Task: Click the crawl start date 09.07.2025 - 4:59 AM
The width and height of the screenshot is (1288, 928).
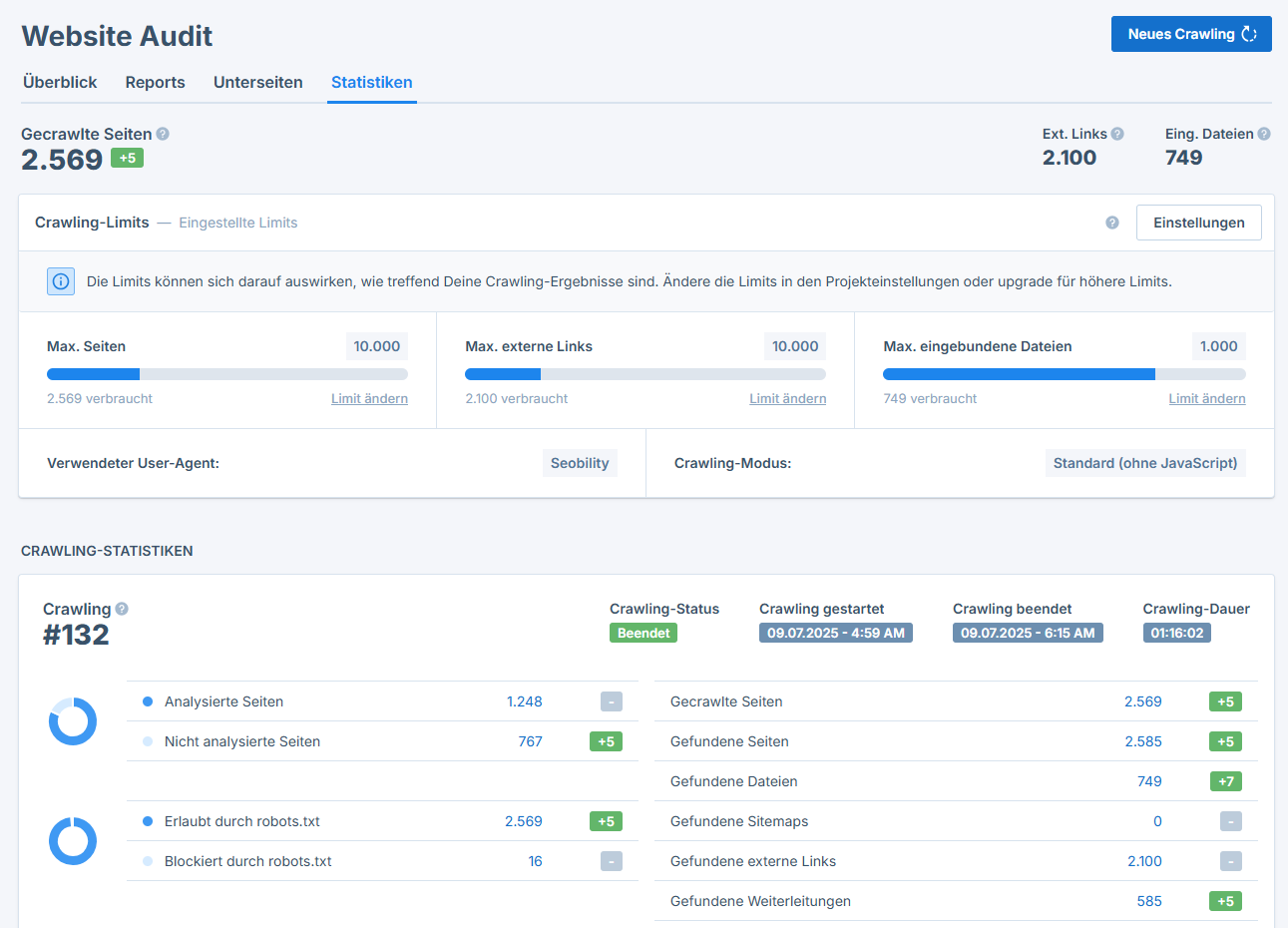Action: pyautogui.click(x=836, y=633)
